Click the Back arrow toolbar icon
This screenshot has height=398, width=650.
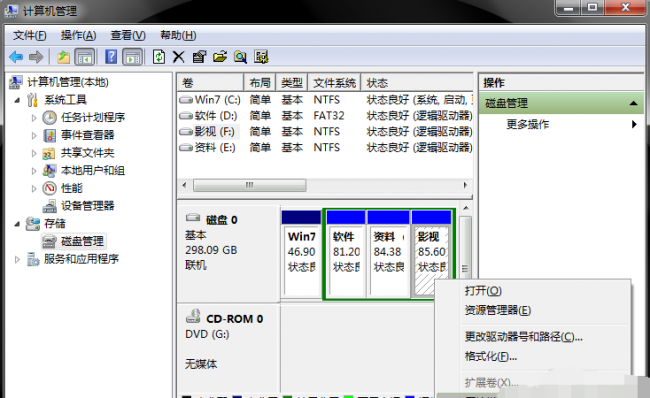click(x=16, y=57)
